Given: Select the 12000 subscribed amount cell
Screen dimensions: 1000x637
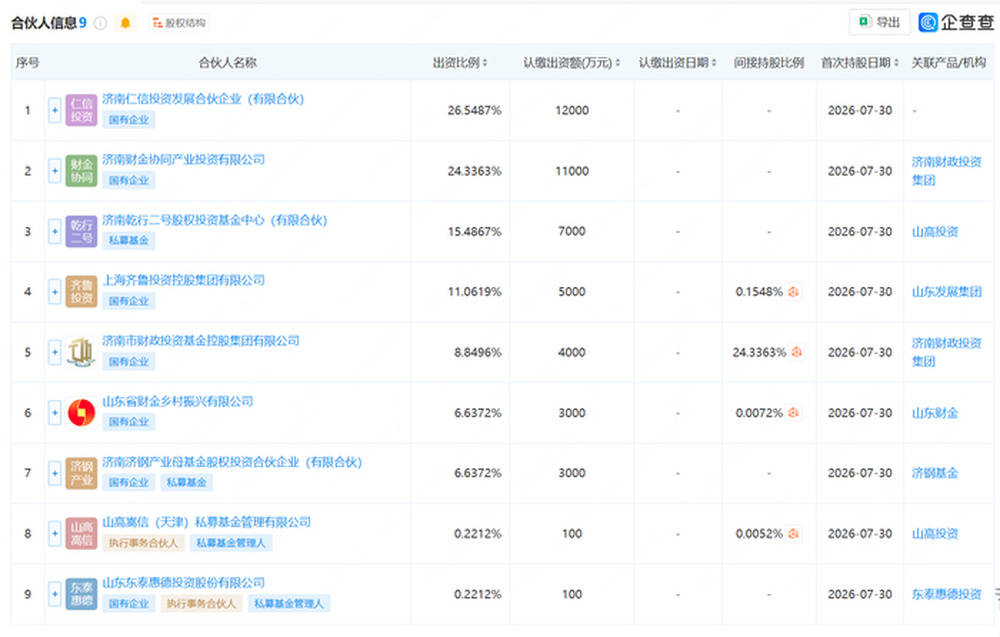Looking at the screenshot, I should point(571,110).
